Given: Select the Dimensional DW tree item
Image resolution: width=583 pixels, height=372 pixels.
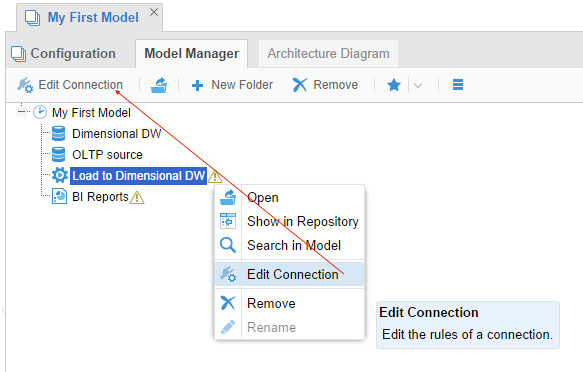Looking at the screenshot, I should 116,134.
